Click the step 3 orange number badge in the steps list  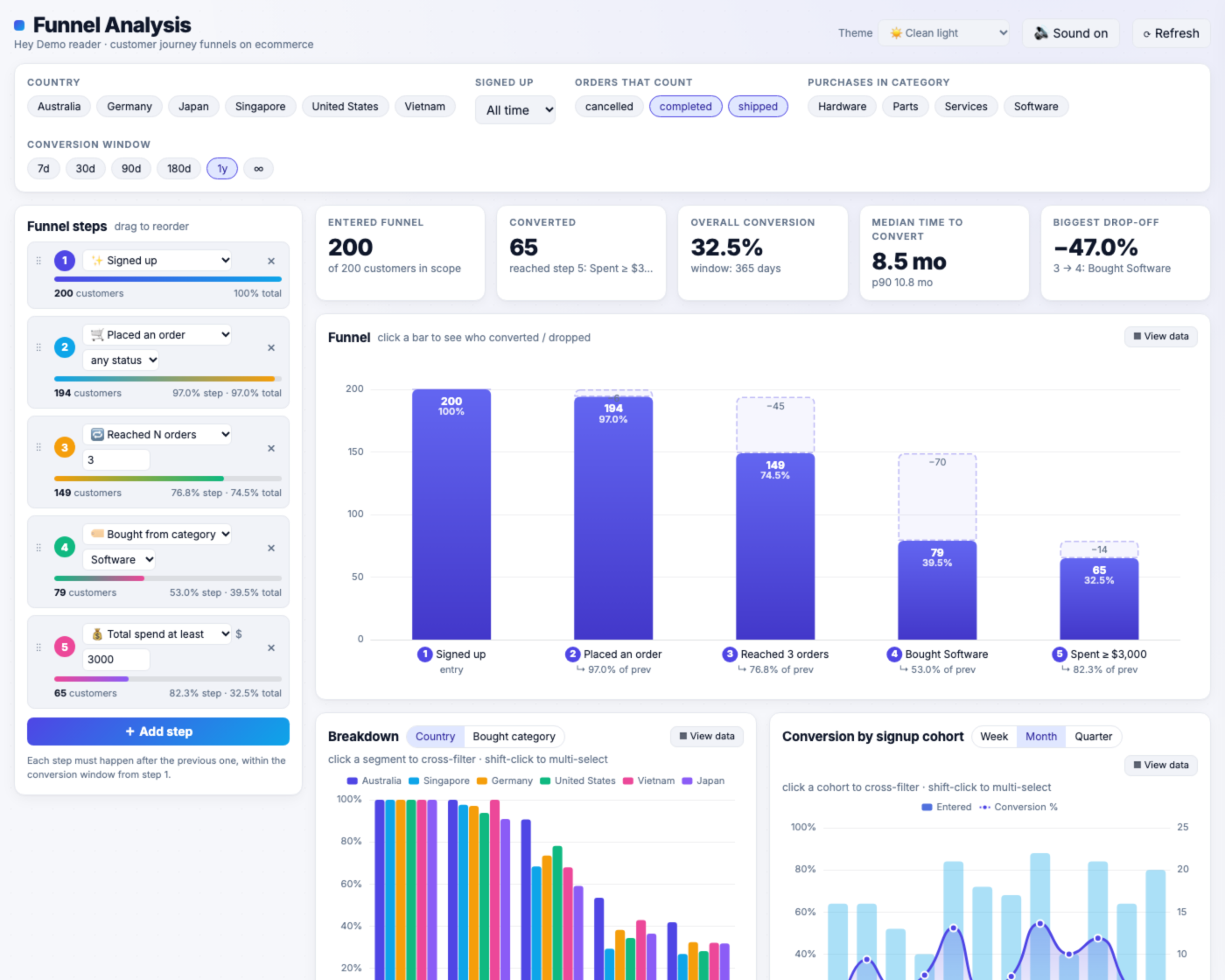pos(65,448)
